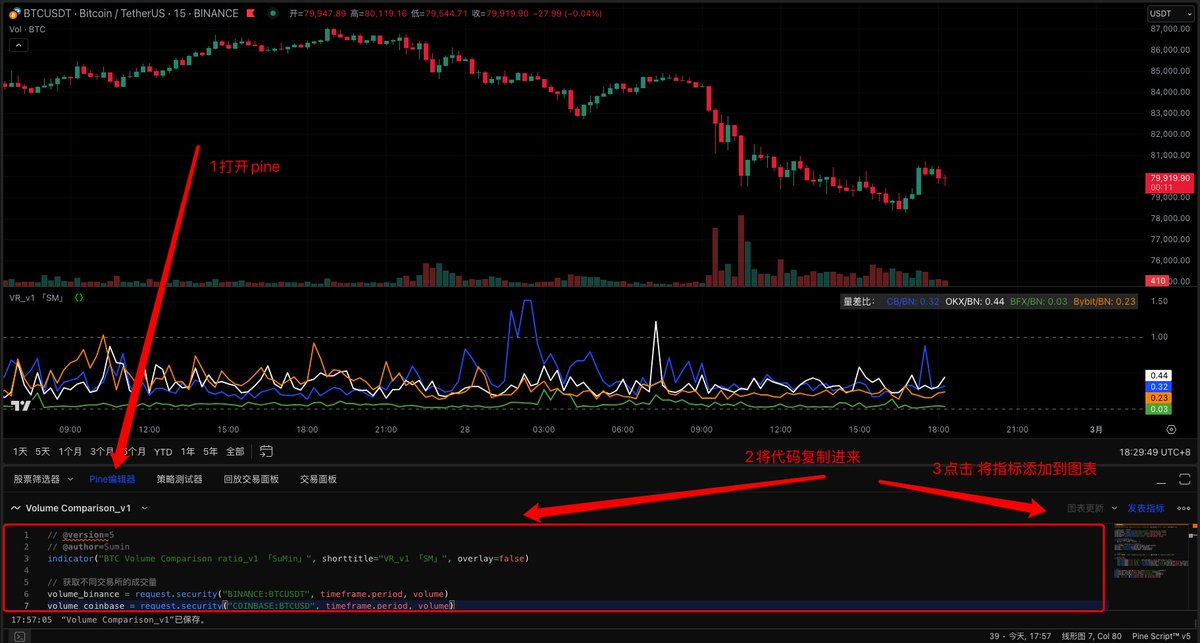The width and height of the screenshot is (1200, 643).
Task: Click the white 0.44 value tag on the axis
Action: 1160,375
